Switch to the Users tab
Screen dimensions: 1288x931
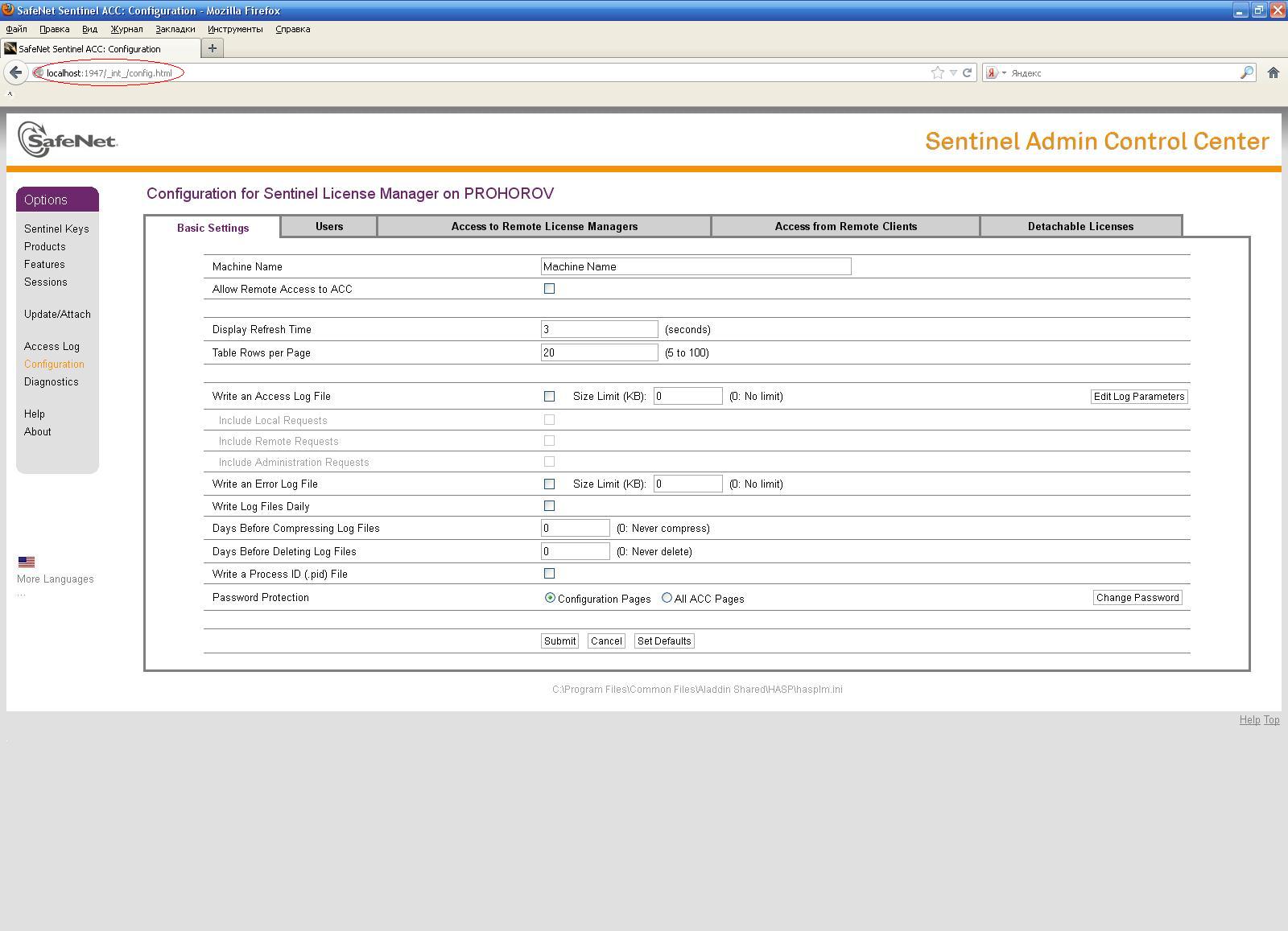[328, 226]
